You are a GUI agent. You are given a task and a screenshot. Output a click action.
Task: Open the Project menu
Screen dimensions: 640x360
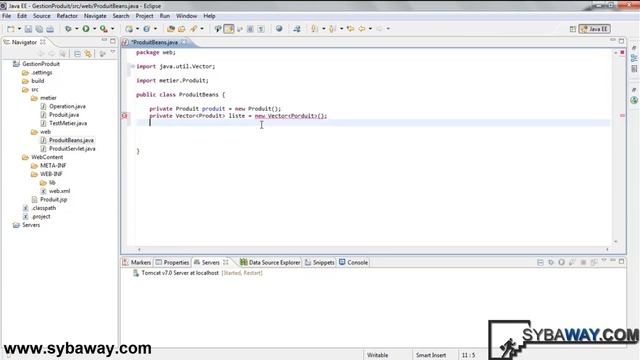144,16
